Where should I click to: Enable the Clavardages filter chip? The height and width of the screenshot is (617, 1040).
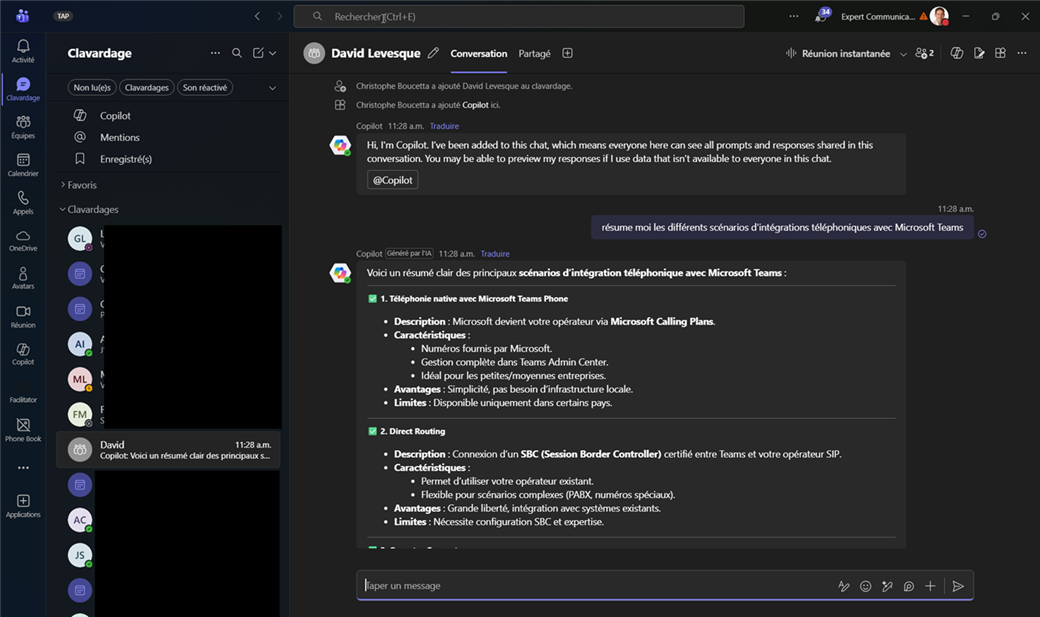(x=147, y=88)
